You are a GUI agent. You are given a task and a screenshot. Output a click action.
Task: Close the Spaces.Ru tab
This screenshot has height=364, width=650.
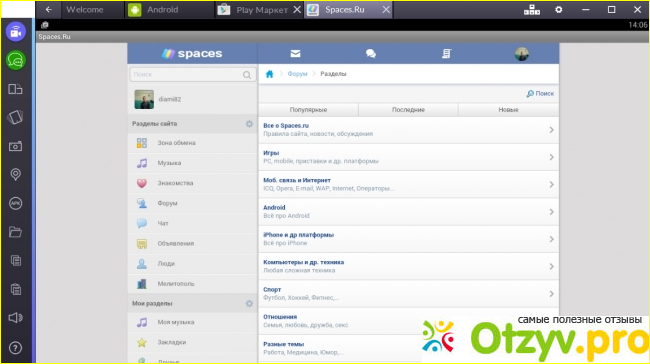tap(386, 10)
